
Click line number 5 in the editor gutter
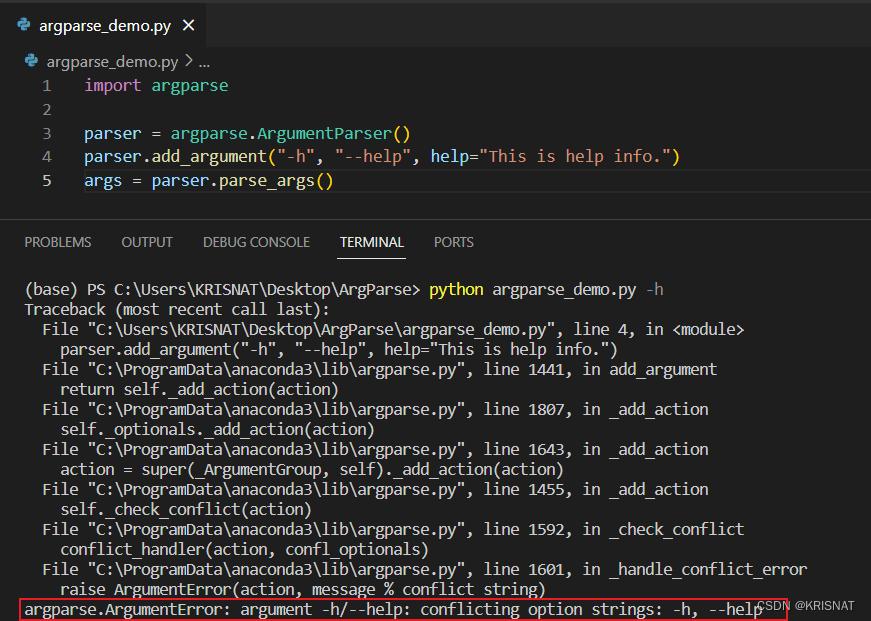46,181
